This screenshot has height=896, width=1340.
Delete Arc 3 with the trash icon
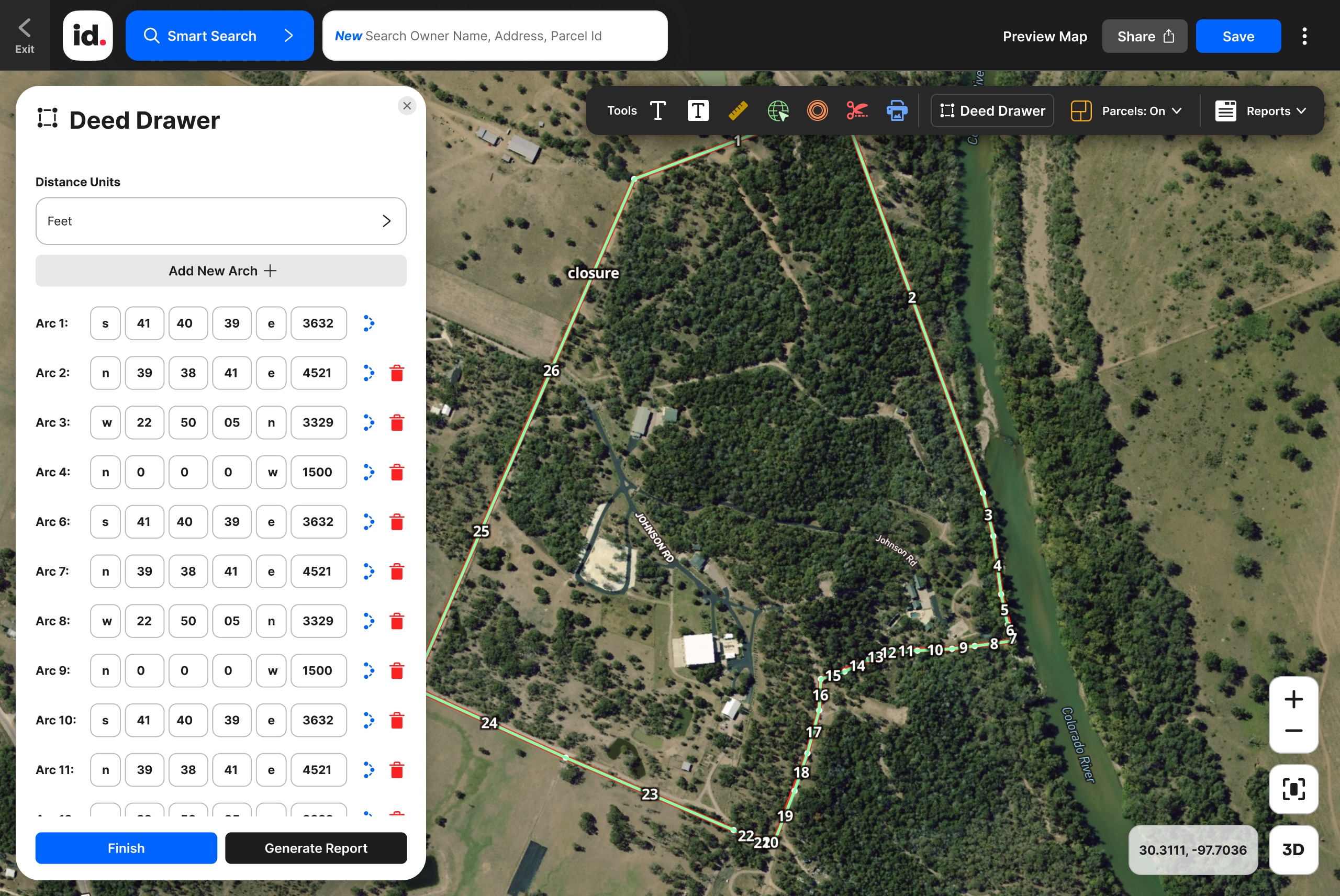tap(397, 422)
